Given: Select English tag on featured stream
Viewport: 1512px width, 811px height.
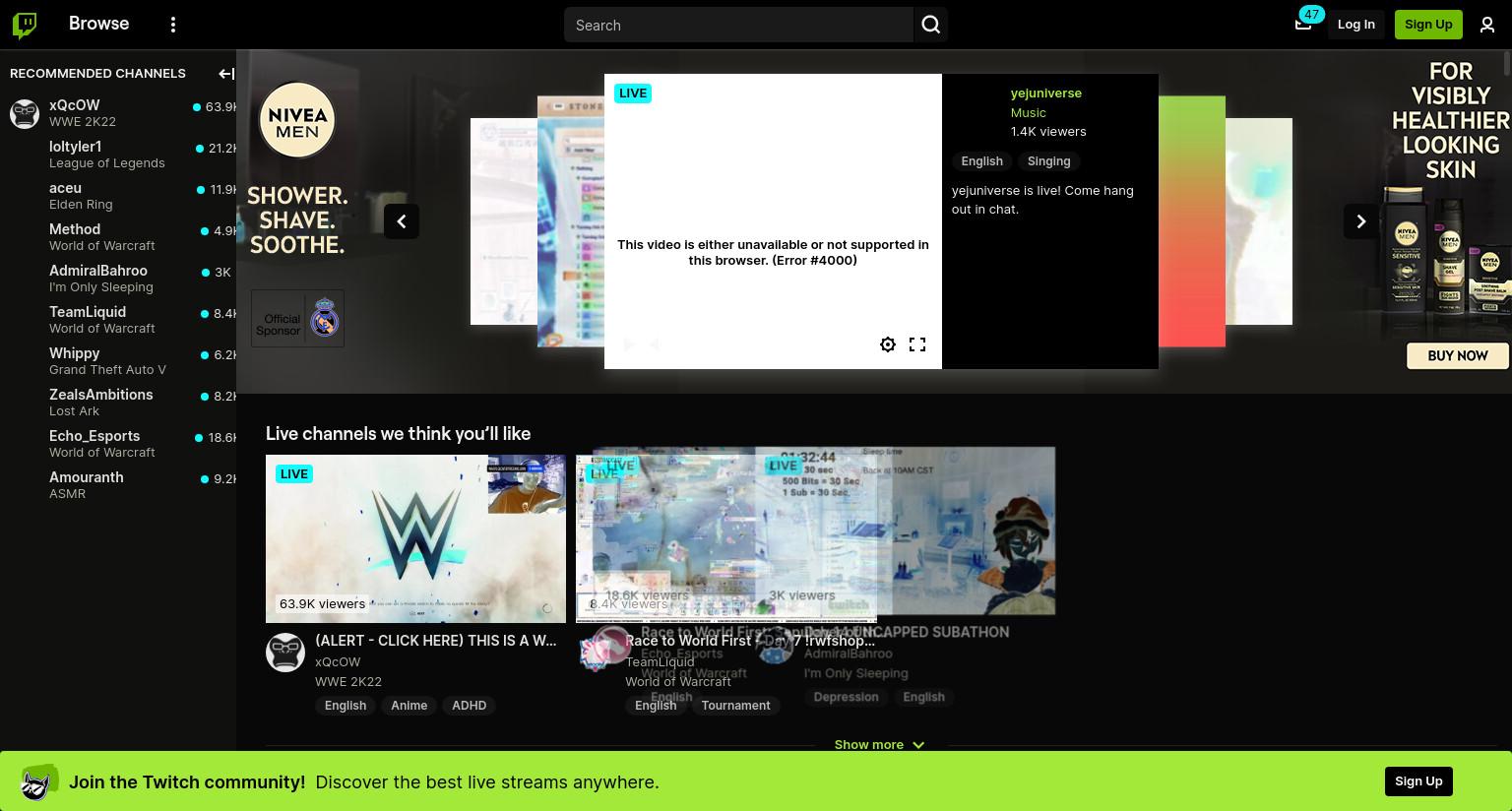Looking at the screenshot, I should 981,160.
